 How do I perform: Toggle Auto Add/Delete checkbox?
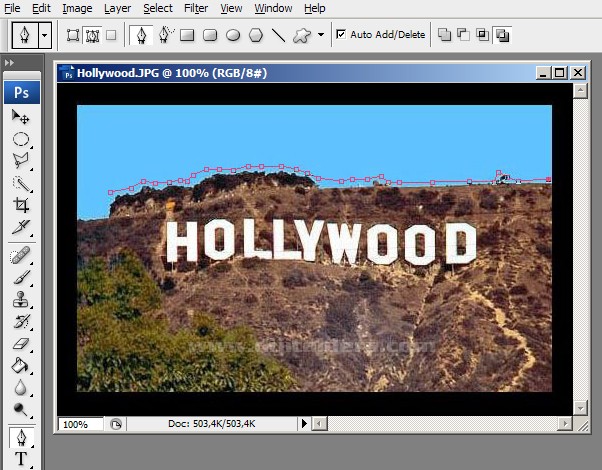(x=341, y=35)
